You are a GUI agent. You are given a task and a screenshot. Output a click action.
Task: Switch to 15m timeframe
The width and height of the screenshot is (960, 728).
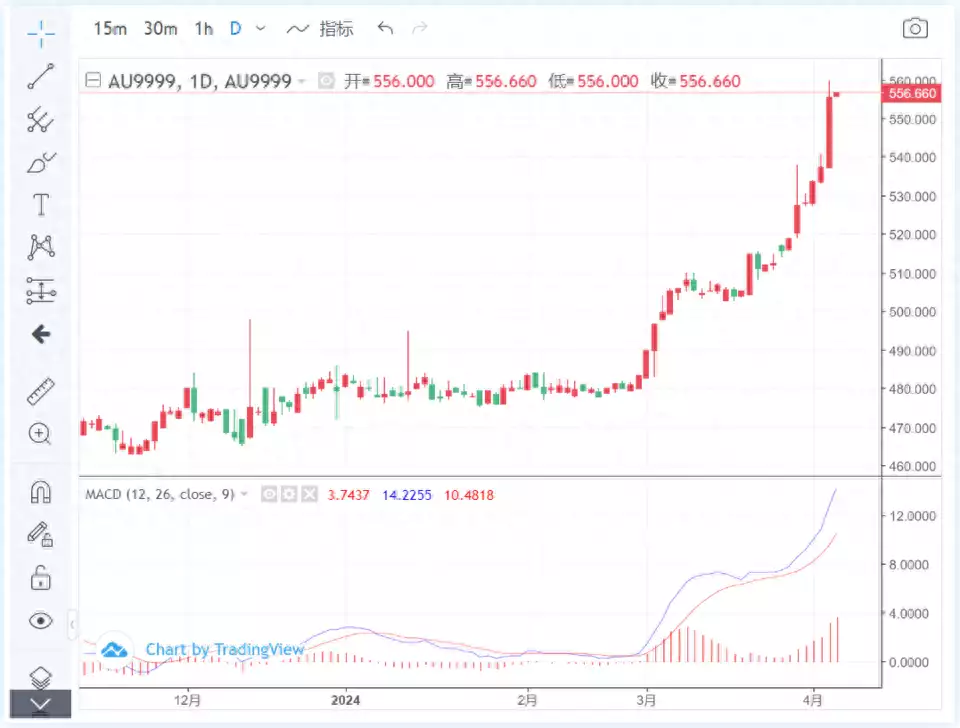tap(110, 29)
